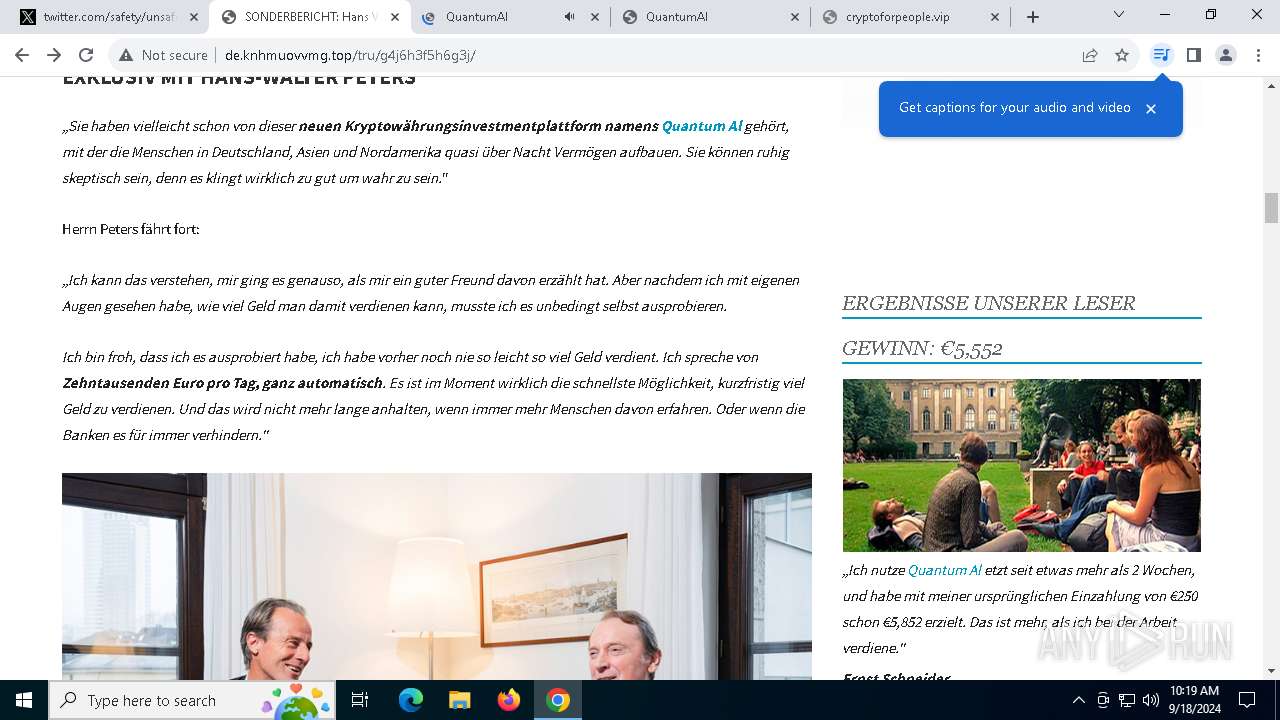Click ERGEBNISSE UNSERER LESER heading
The height and width of the screenshot is (720, 1280).
click(988, 303)
